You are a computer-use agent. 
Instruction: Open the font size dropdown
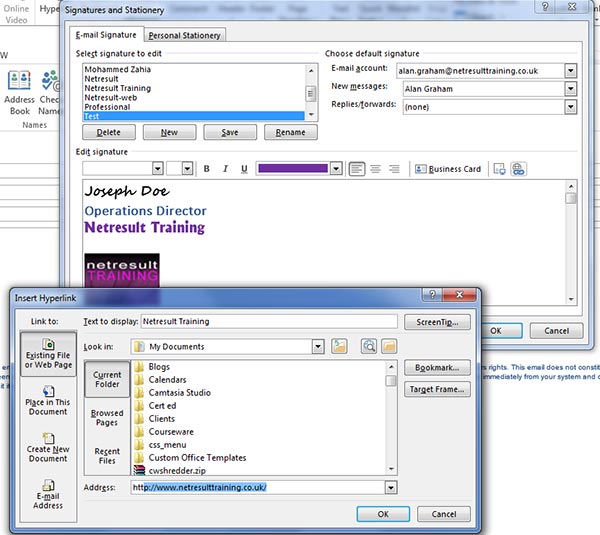tap(187, 168)
